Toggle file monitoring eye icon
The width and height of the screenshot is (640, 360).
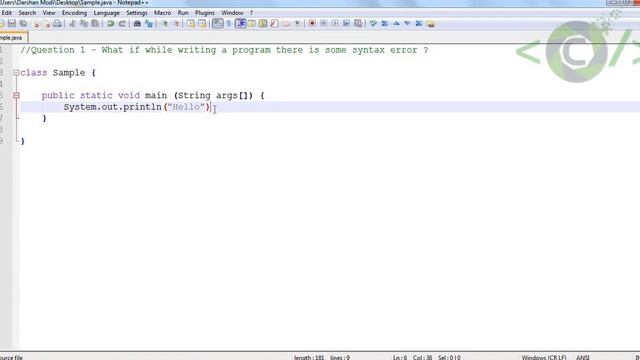(x=298, y=24)
